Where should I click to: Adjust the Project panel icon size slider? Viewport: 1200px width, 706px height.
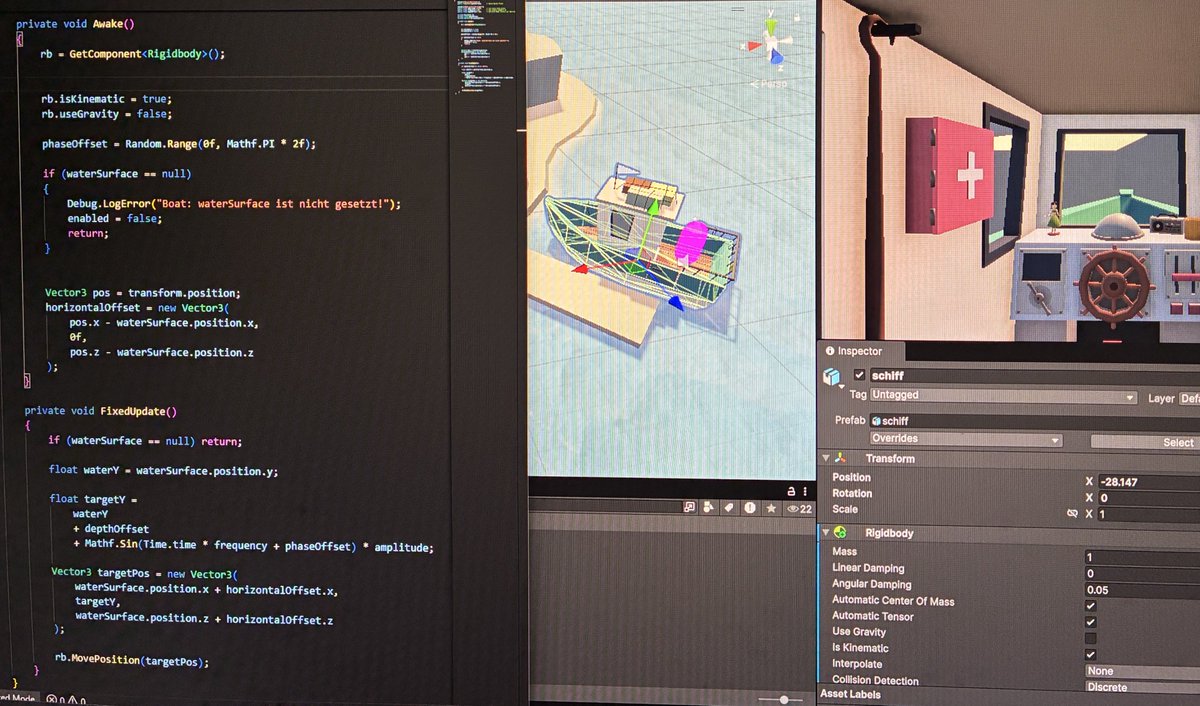(783, 699)
